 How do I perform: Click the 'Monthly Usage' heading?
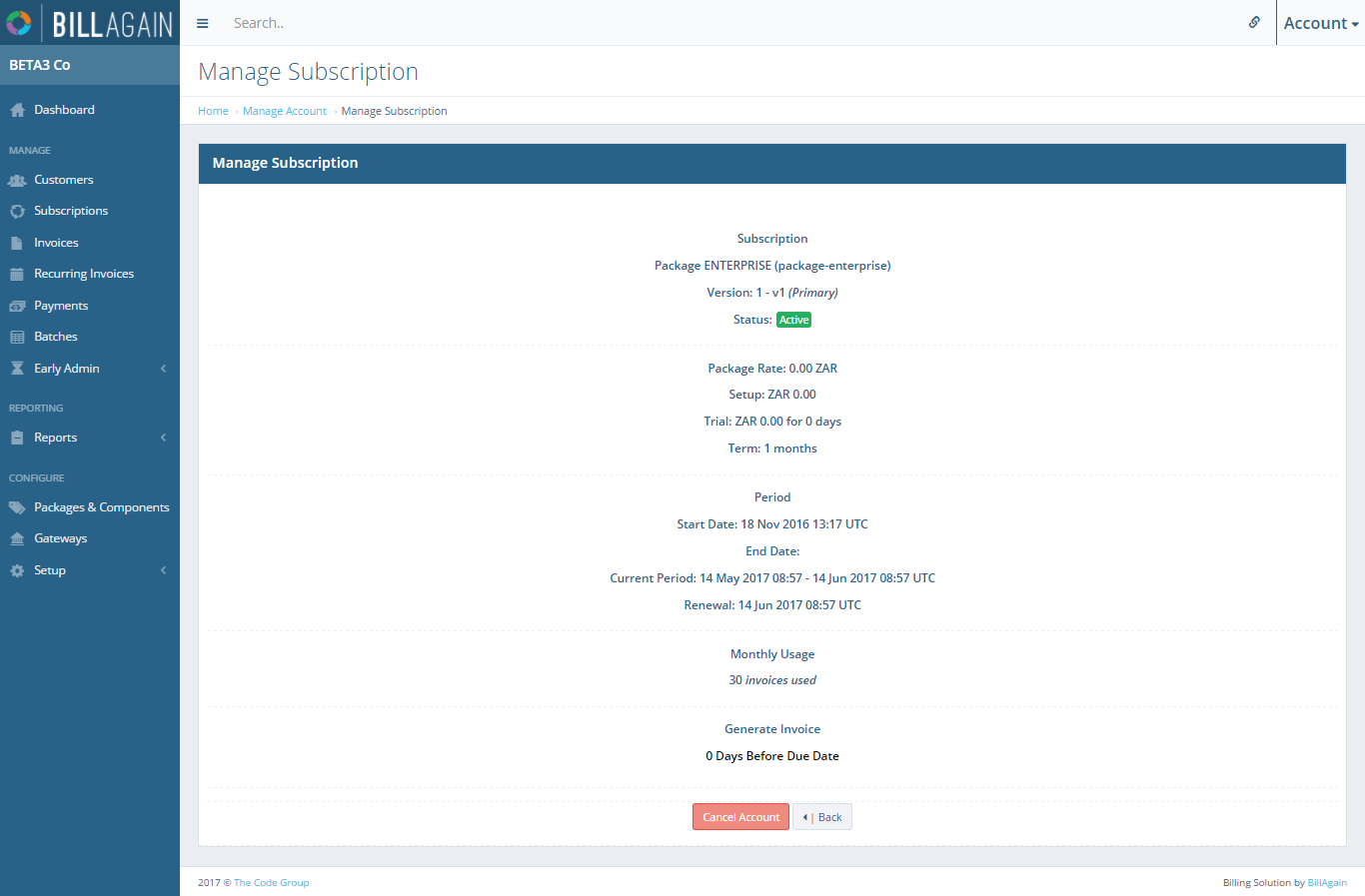click(772, 654)
